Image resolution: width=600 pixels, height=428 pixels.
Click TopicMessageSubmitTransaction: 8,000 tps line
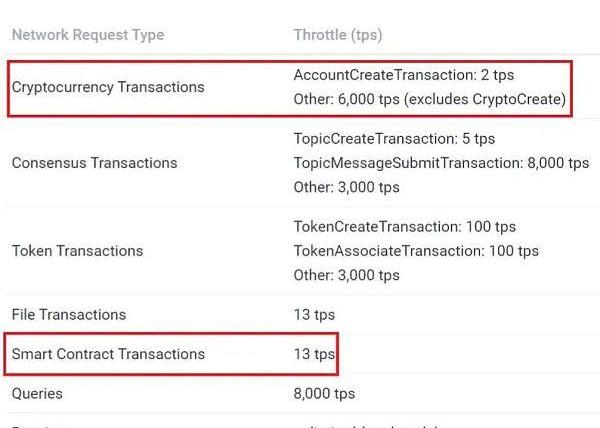click(442, 163)
